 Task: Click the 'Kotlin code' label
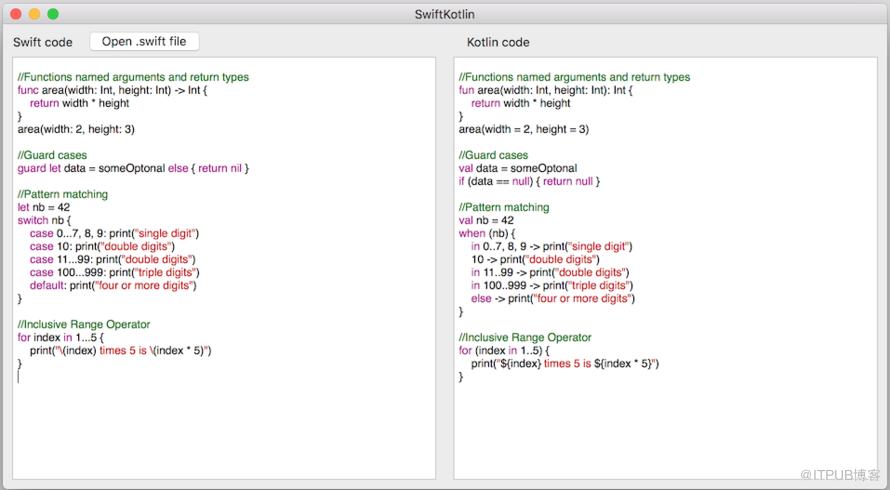pyautogui.click(x=498, y=42)
